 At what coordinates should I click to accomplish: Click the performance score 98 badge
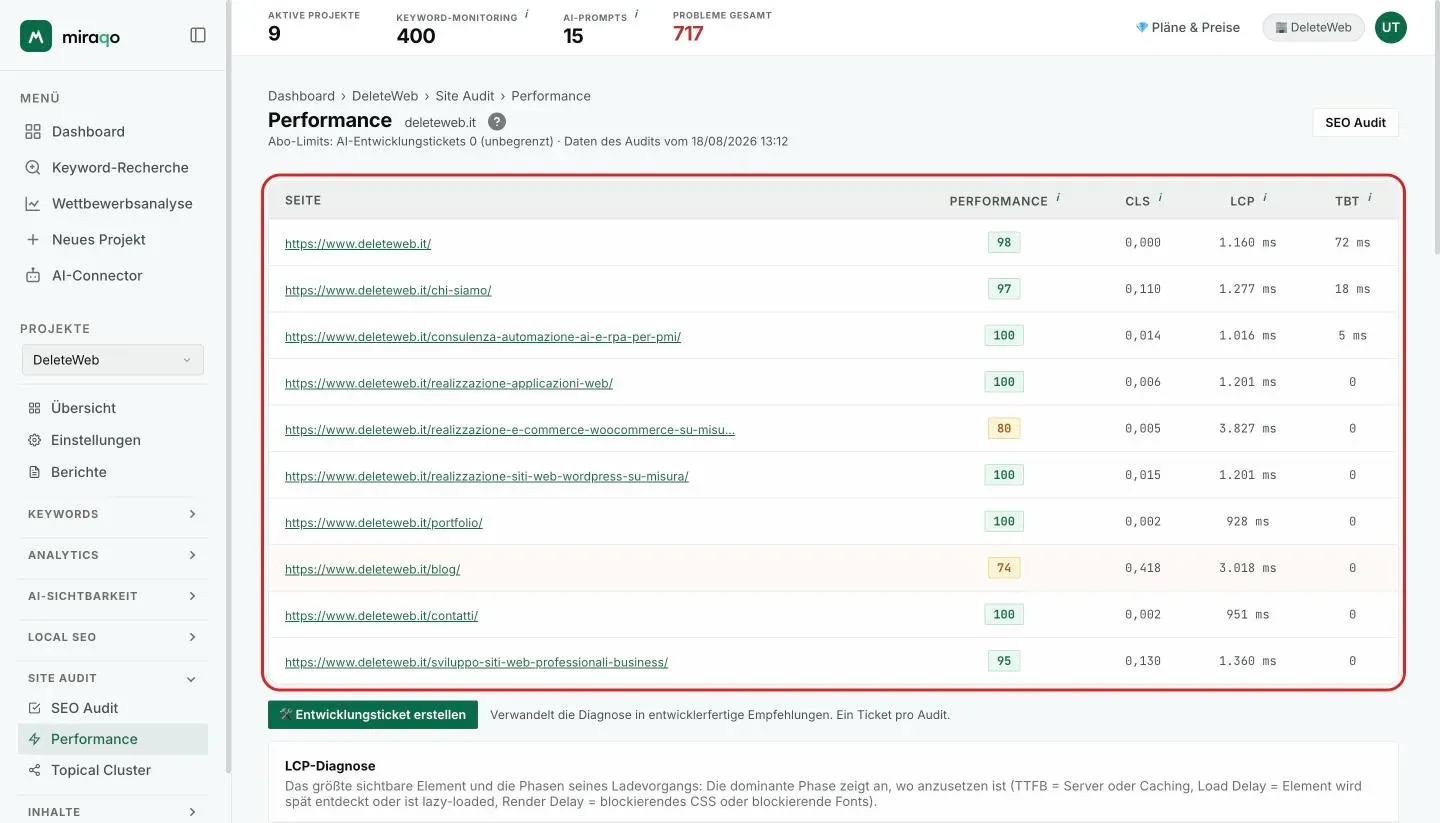1004,242
